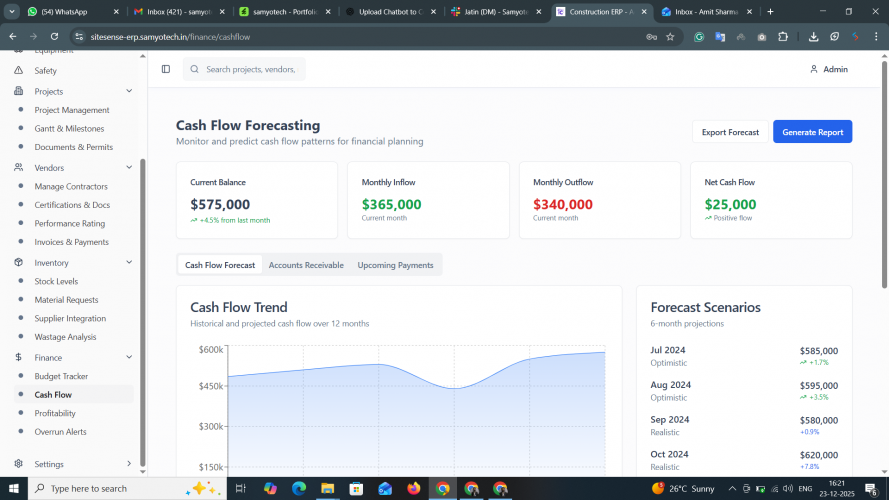The image size is (889, 500).
Task: Open the browser Extensions puzzle icon
Action: (x=783, y=36)
